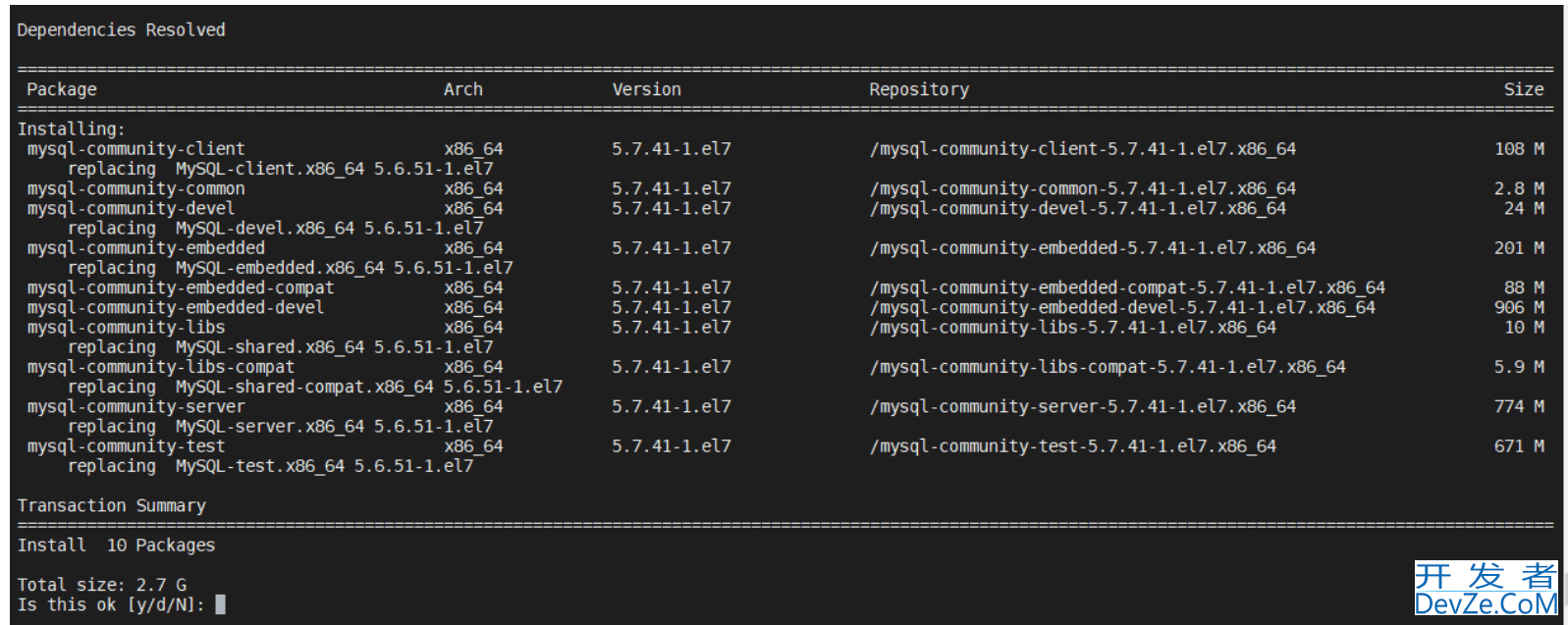Viewport: 1568px width, 625px height.
Task: Select package name mysql-community-devel
Action: pyautogui.click(x=131, y=208)
